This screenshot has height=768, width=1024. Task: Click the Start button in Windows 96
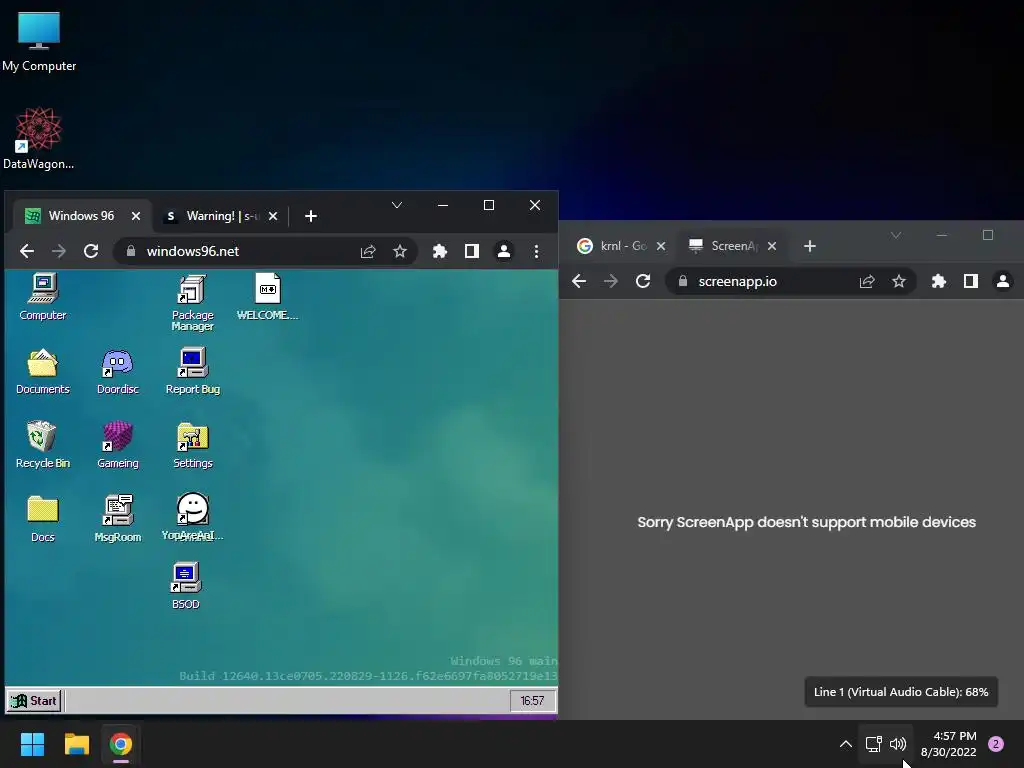tap(34, 701)
